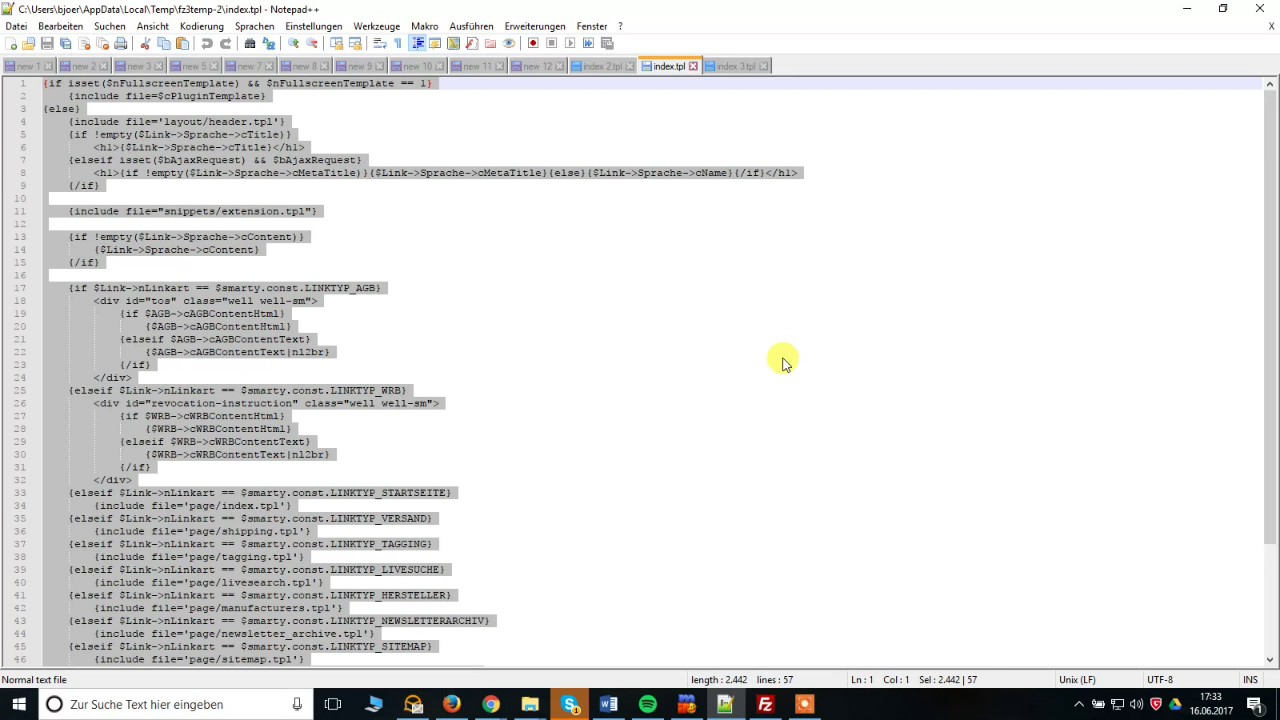Click the vertical scrollbar thumb

[1271, 318]
